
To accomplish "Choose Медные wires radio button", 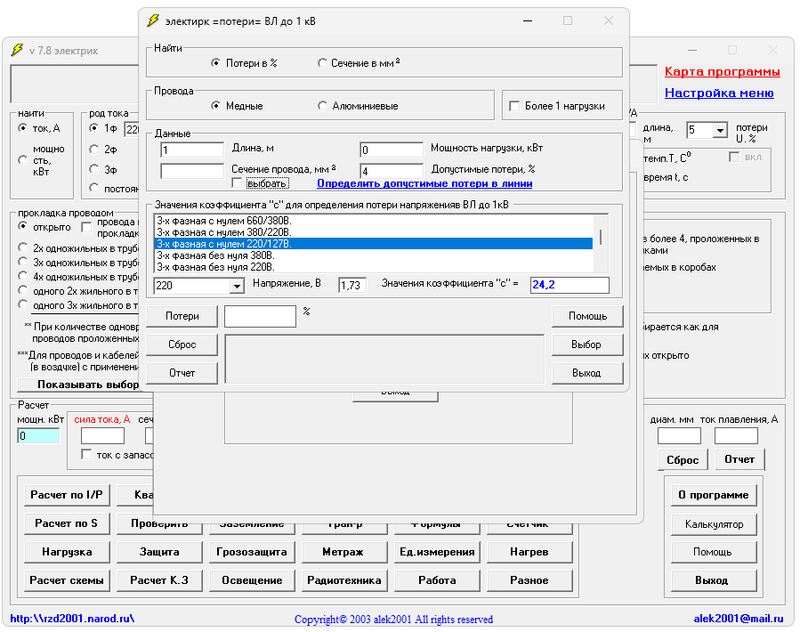I will pos(216,106).
